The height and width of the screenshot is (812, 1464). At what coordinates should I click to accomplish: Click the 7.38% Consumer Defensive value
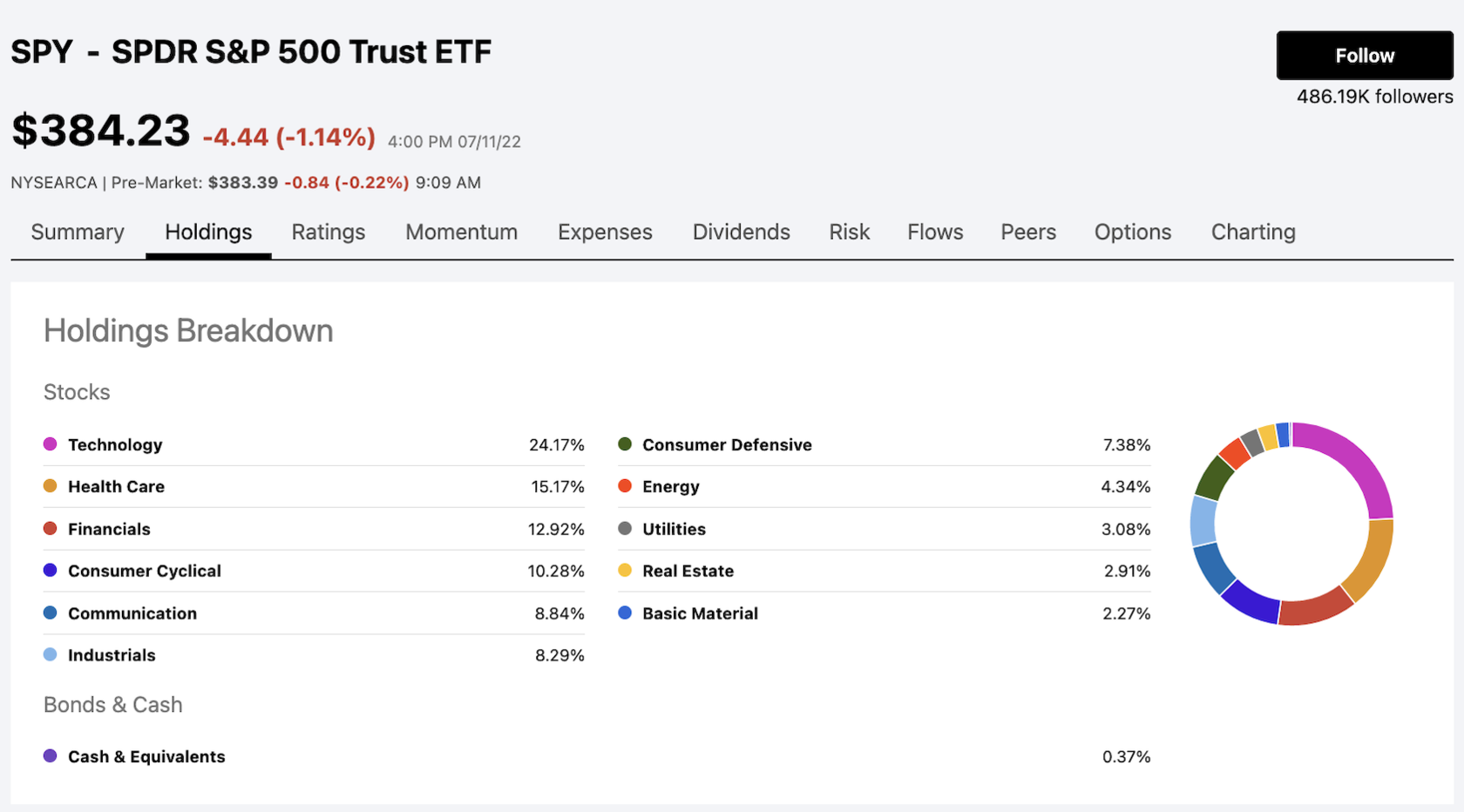pos(1127,444)
